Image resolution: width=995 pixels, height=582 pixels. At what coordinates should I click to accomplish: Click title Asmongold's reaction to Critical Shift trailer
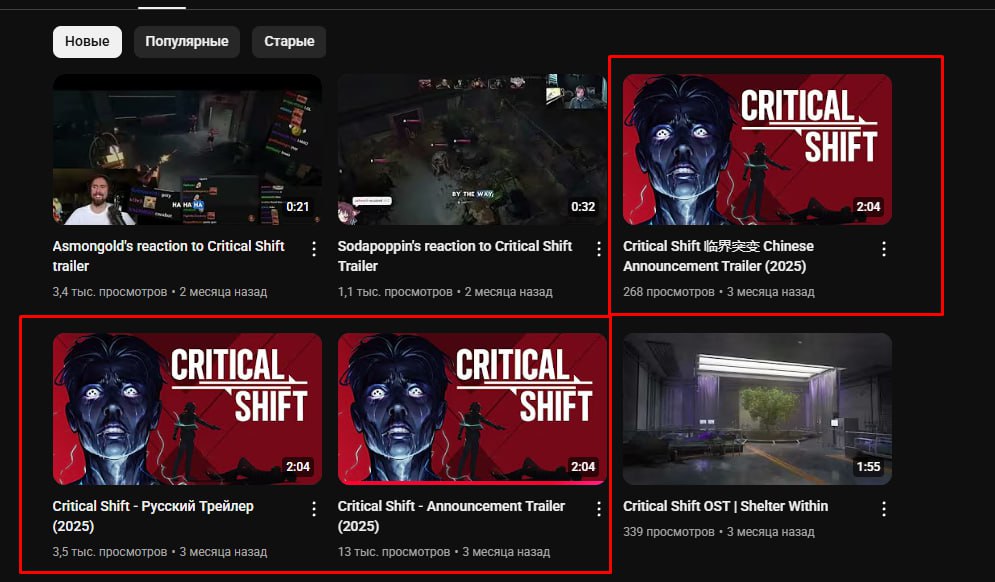click(168, 256)
